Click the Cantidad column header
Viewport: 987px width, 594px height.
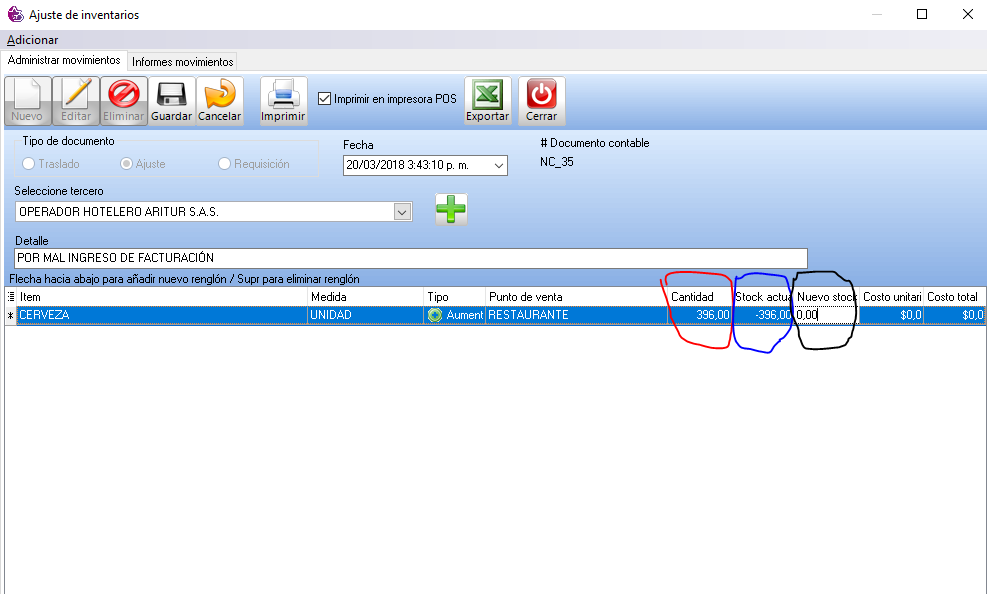[692, 297]
